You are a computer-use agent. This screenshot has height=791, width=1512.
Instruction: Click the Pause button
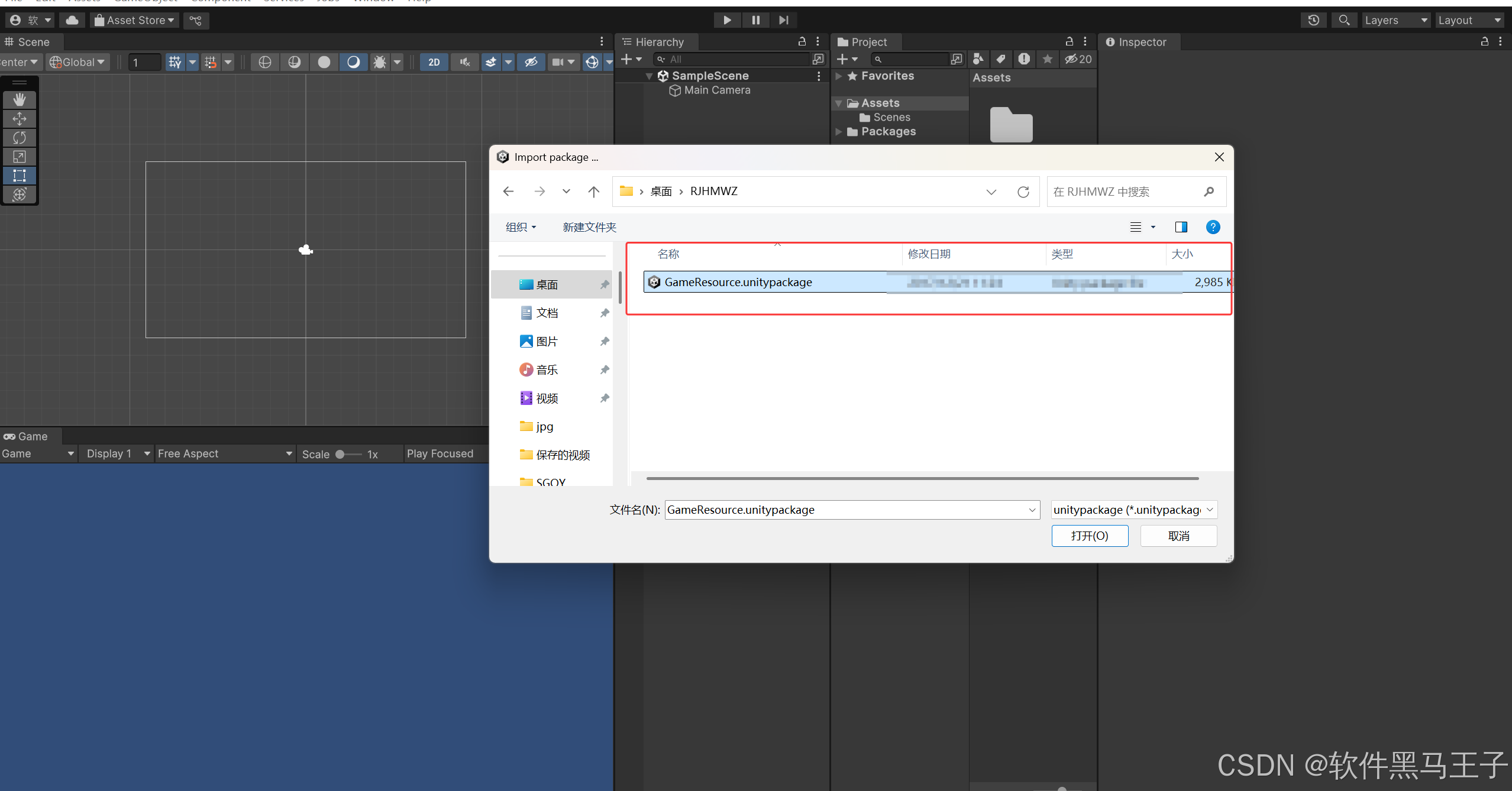point(755,20)
